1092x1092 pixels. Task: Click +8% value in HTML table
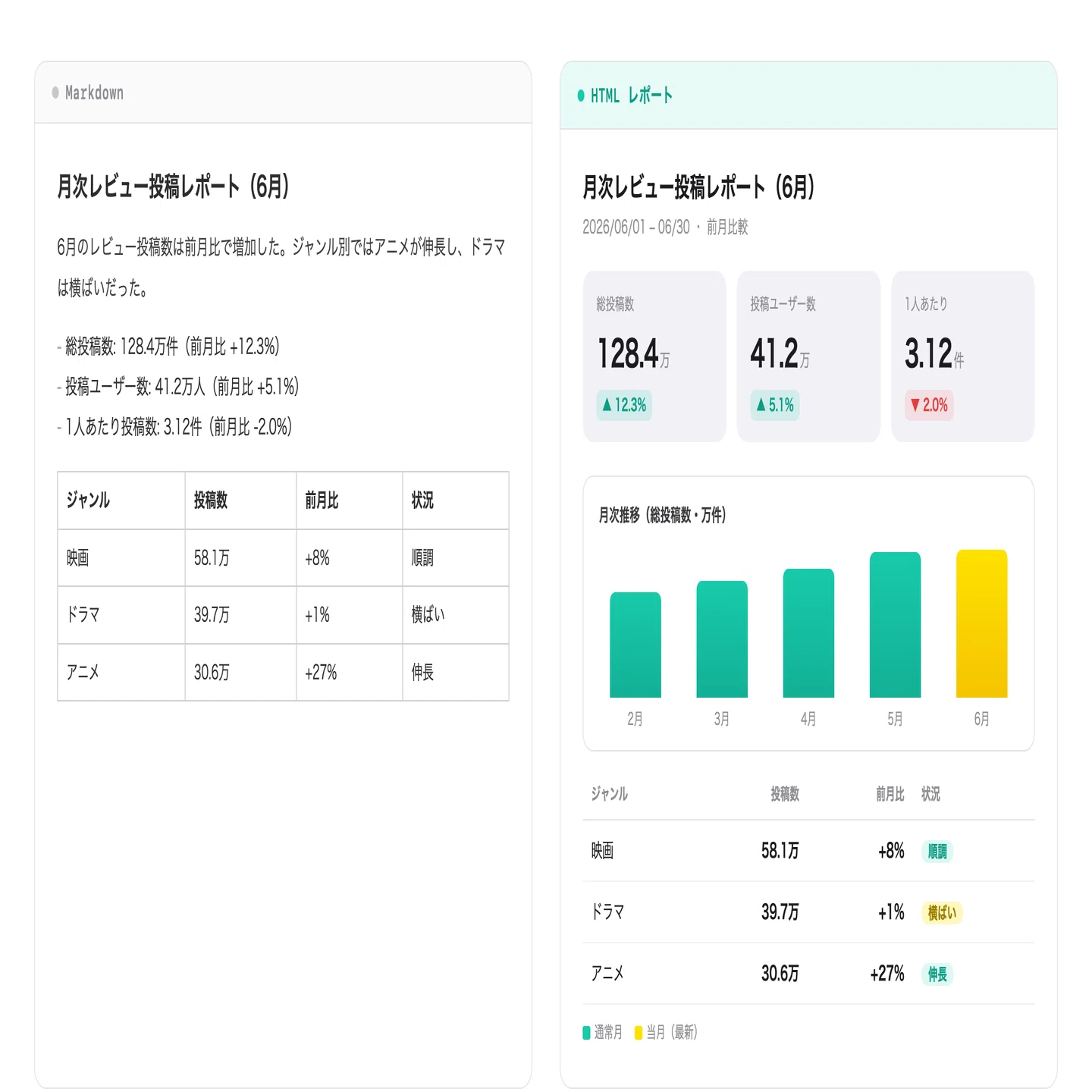[x=891, y=851]
